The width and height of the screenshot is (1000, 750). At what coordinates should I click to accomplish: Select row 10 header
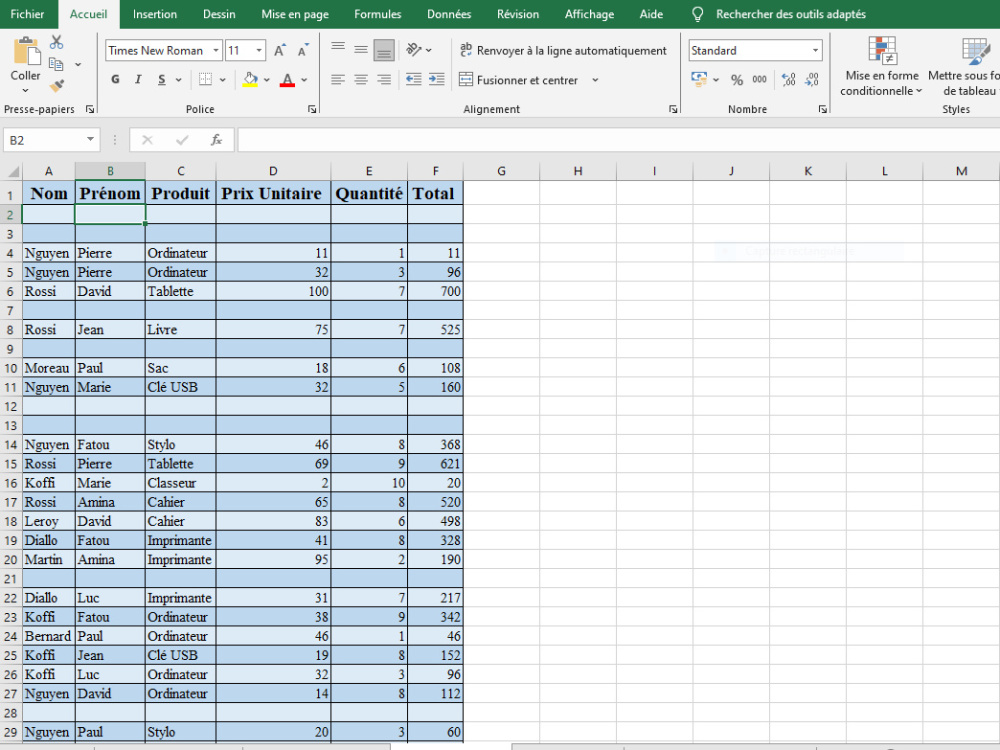[x=11, y=369]
